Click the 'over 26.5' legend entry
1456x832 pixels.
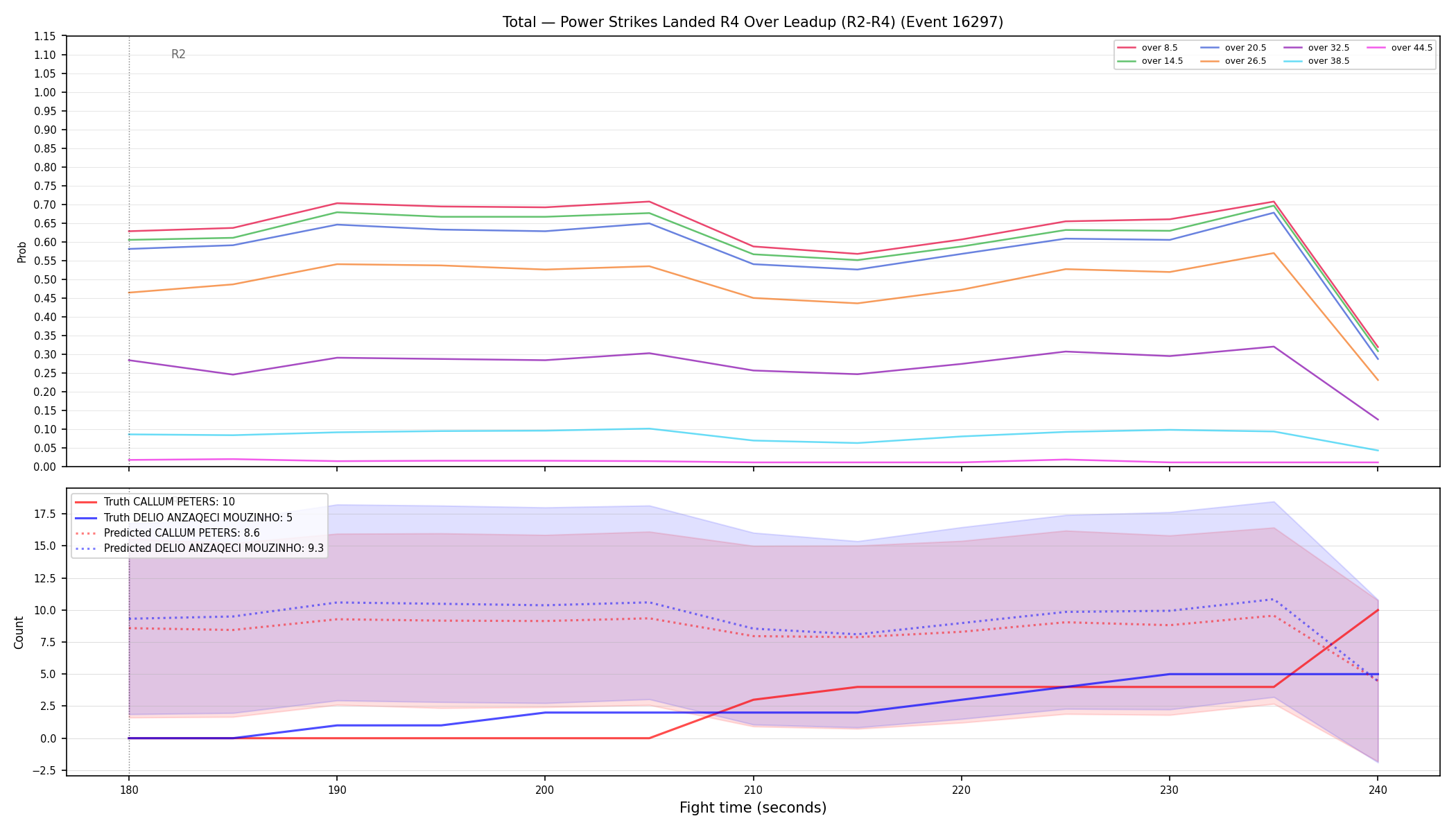click(x=1233, y=61)
